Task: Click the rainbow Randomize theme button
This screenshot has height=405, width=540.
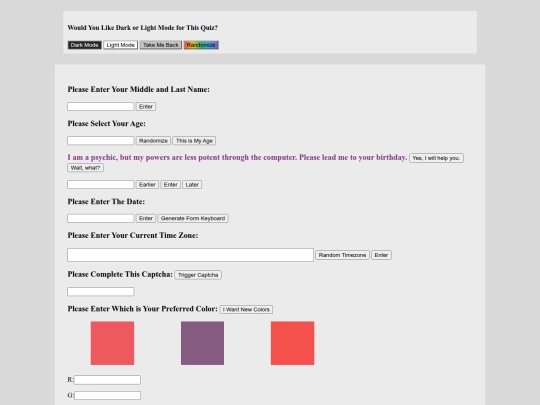Action: tap(201, 45)
